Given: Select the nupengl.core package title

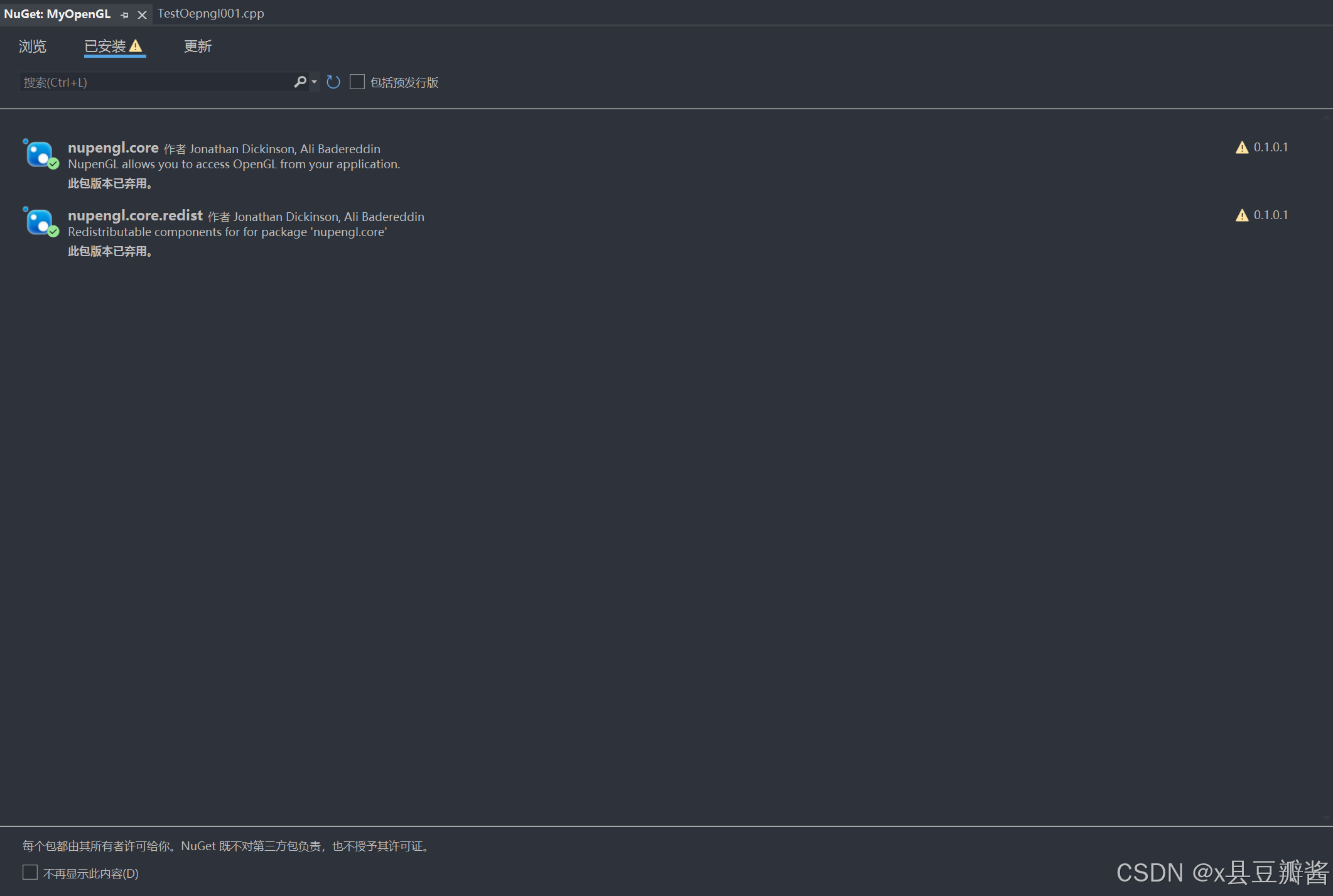Looking at the screenshot, I should point(113,148).
